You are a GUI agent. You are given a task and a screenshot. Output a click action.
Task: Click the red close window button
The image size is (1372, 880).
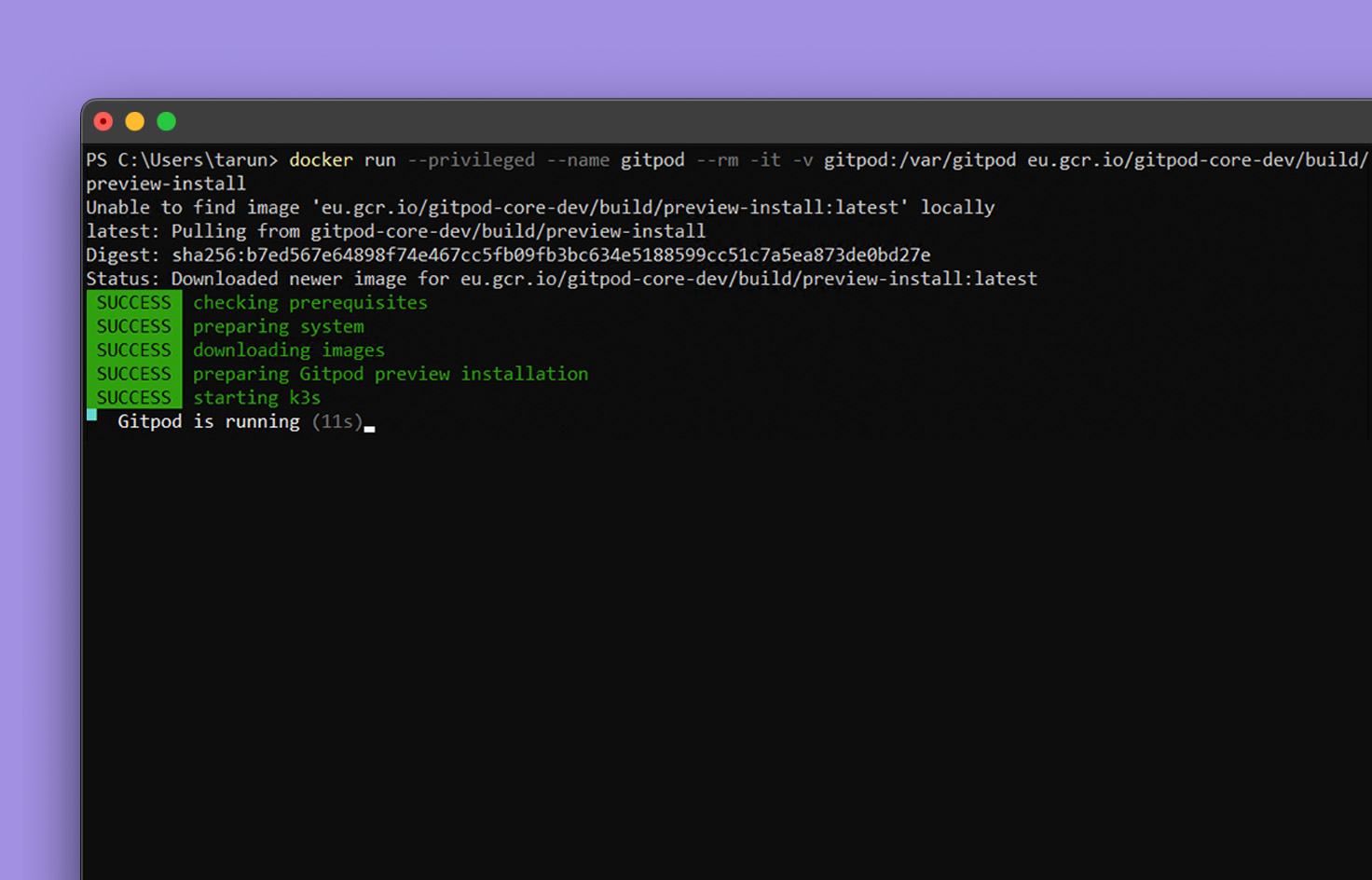103,121
